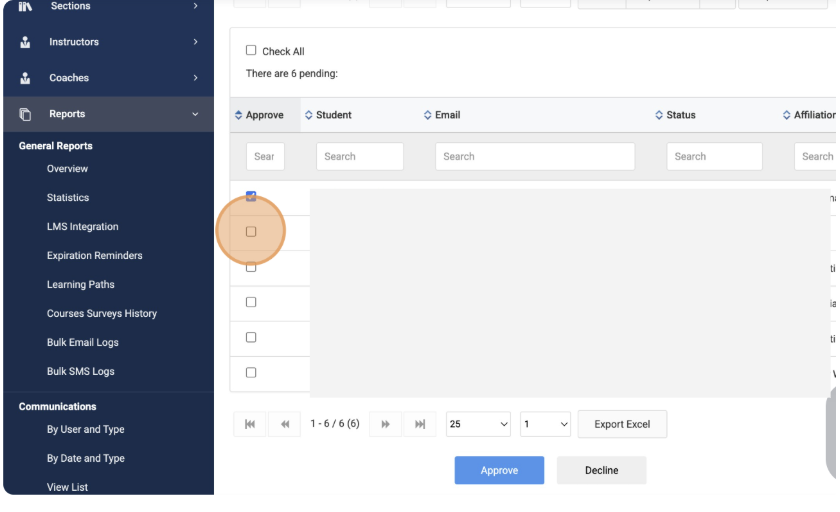Collapse the Reports menu chevron

coord(195,114)
